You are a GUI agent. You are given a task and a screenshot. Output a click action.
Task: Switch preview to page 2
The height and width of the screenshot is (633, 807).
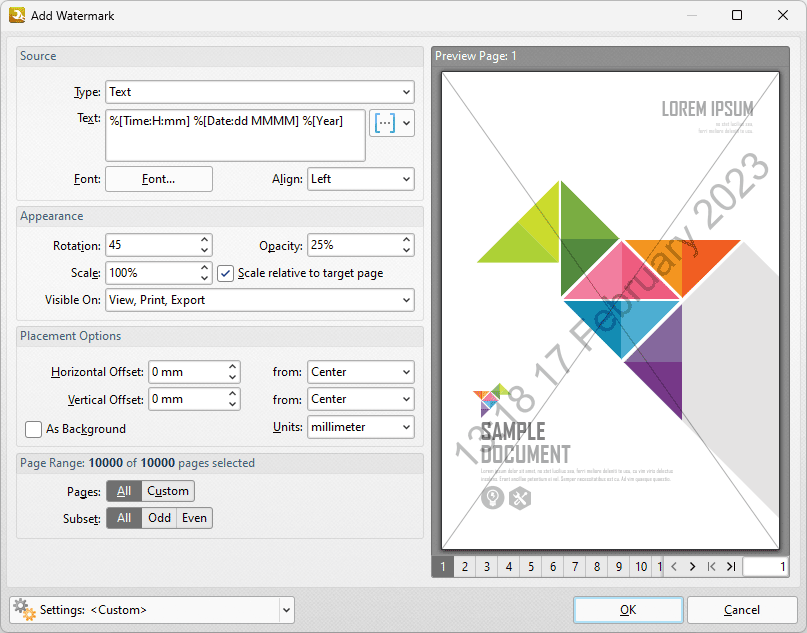pos(465,567)
